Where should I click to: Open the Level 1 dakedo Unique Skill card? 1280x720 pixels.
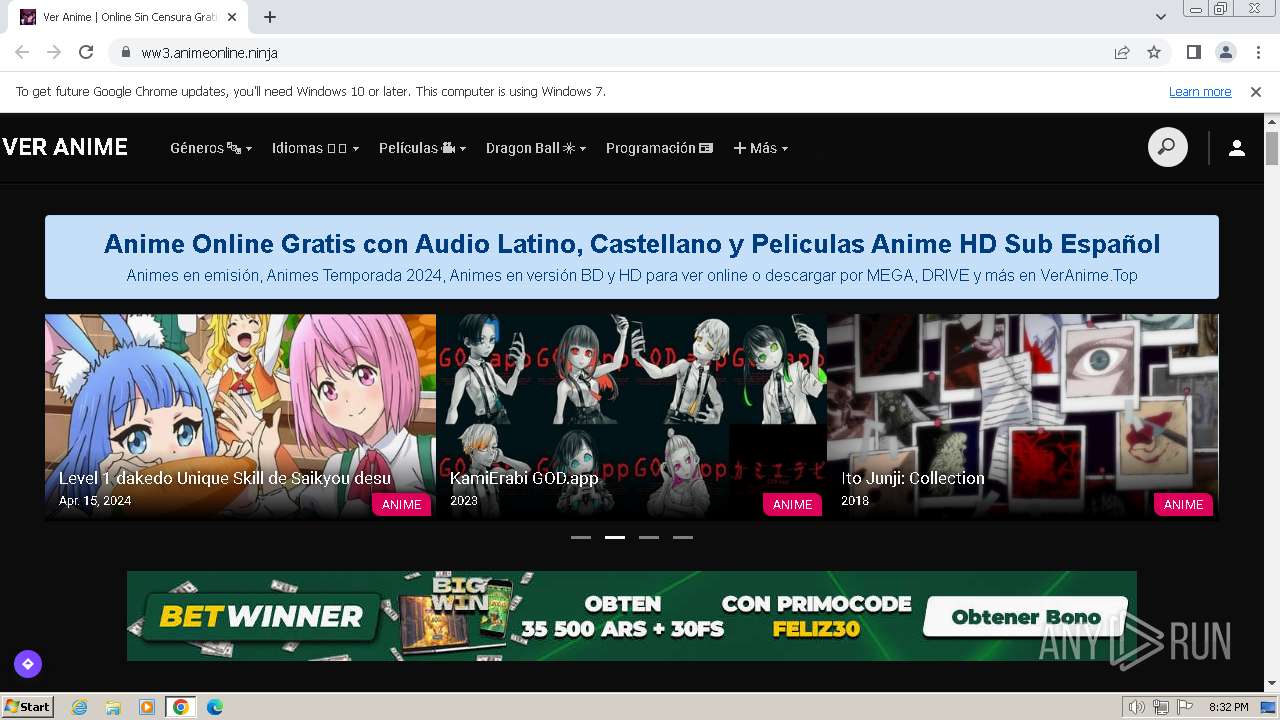click(240, 417)
